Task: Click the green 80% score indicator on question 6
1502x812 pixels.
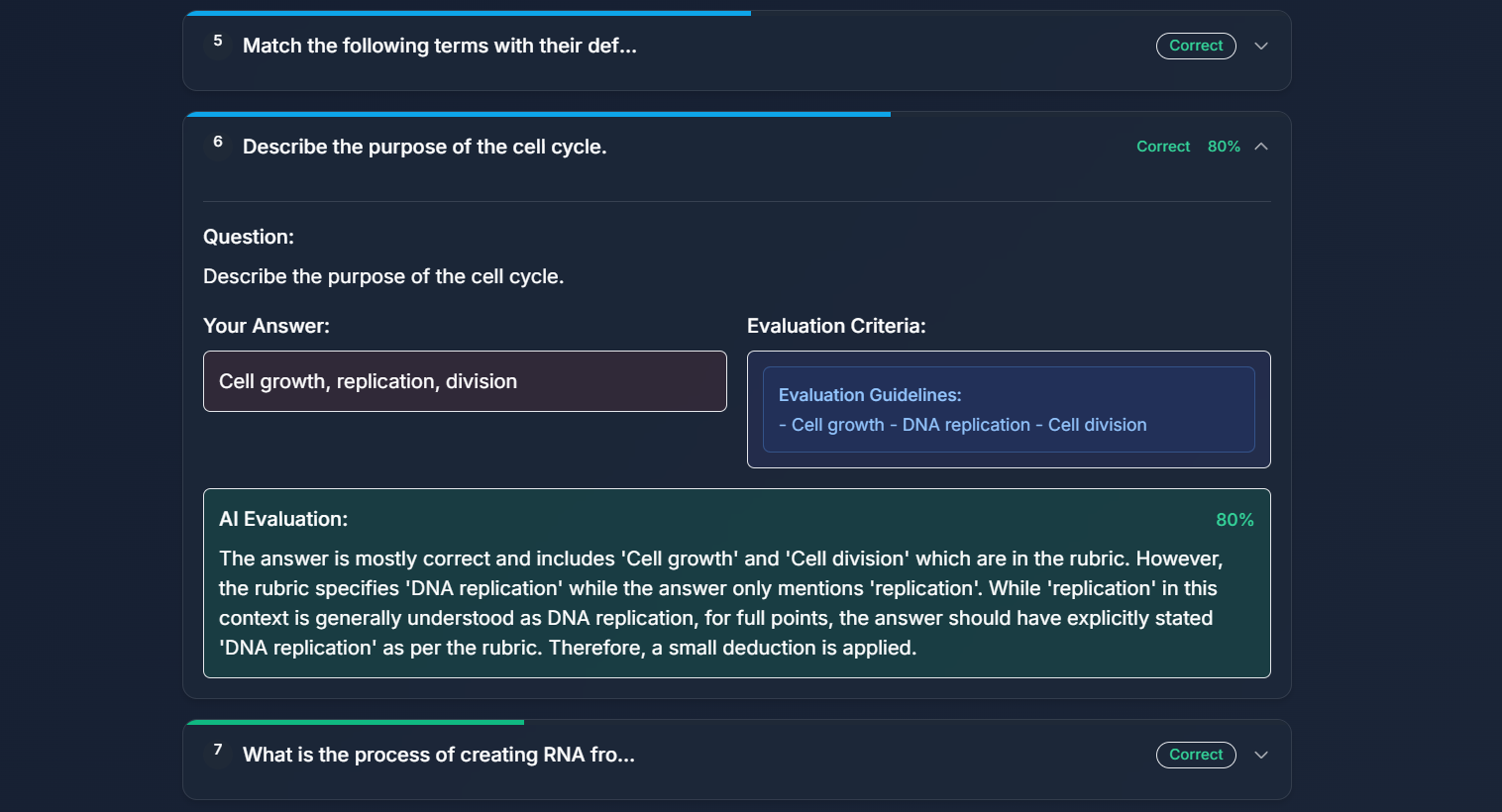Action: coord(1224,146)
